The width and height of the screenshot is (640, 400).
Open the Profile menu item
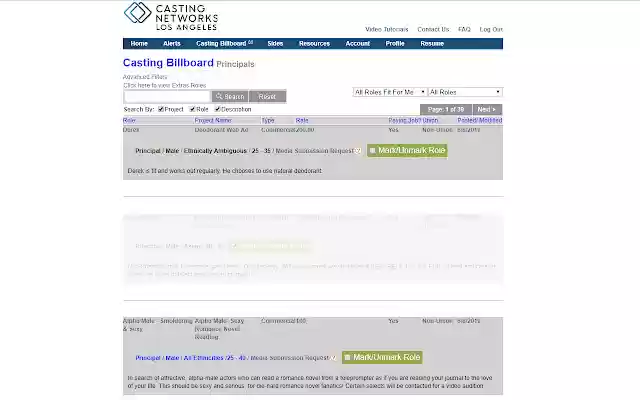(x=395, y=44)
